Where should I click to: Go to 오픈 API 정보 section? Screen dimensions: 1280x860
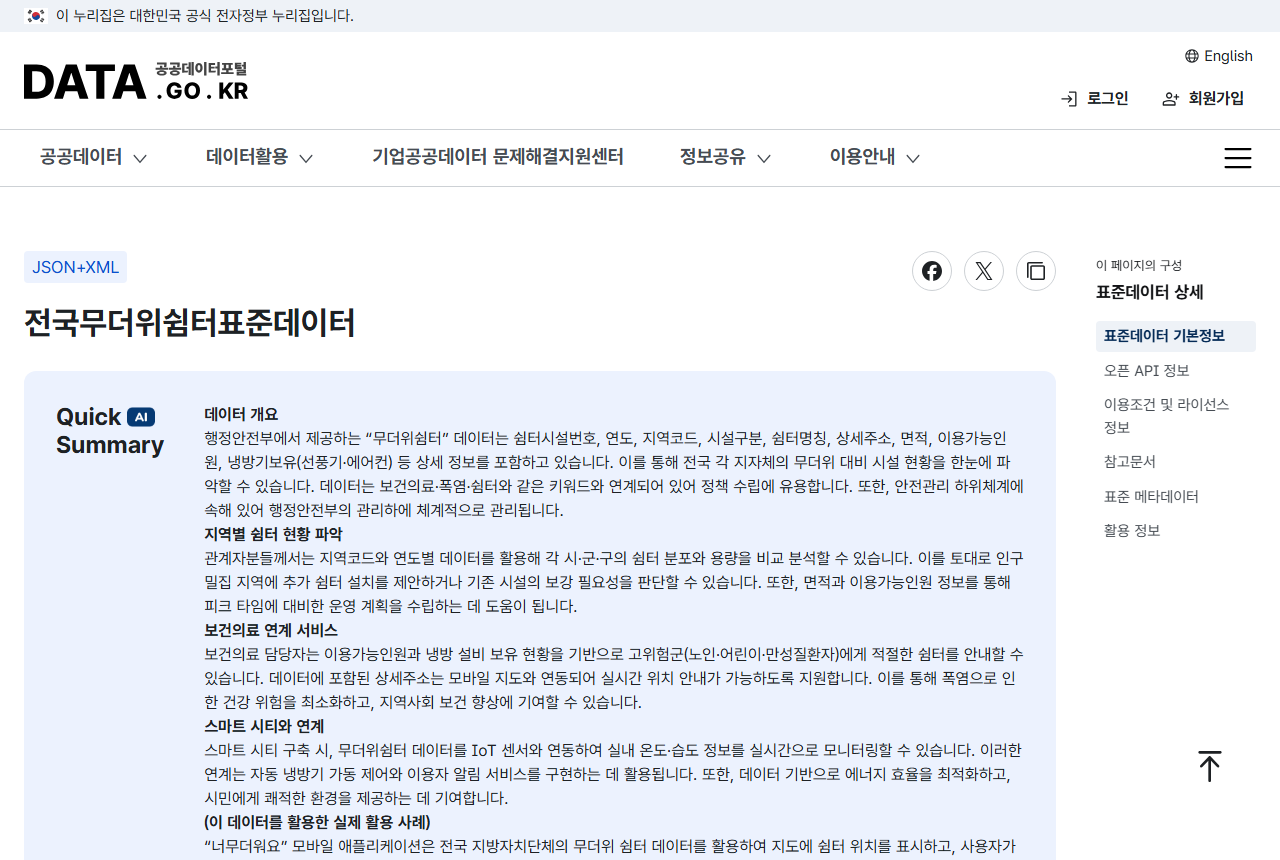1147,371
